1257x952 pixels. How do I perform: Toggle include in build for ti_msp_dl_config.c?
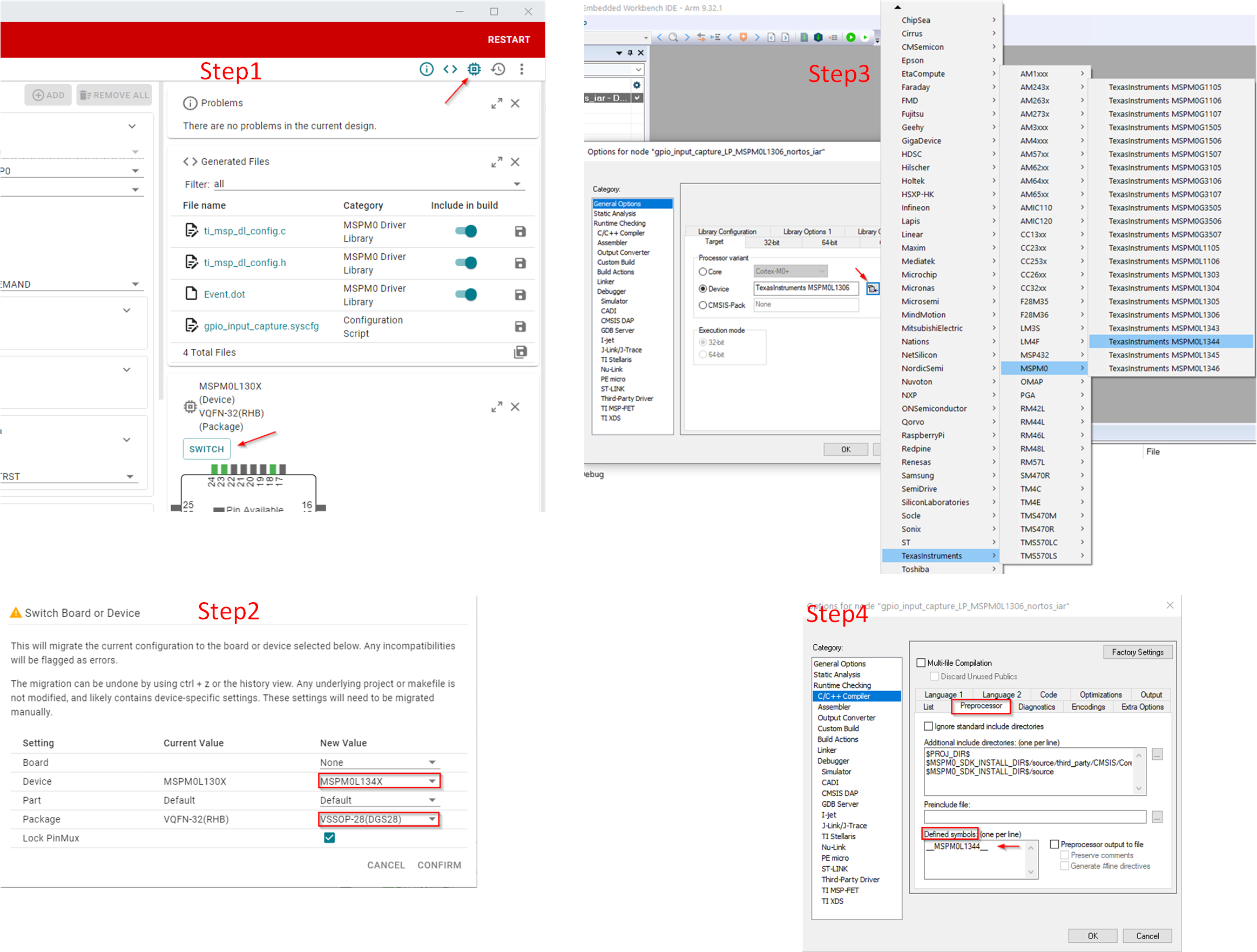pyautogui.click(x=466, y=231)
